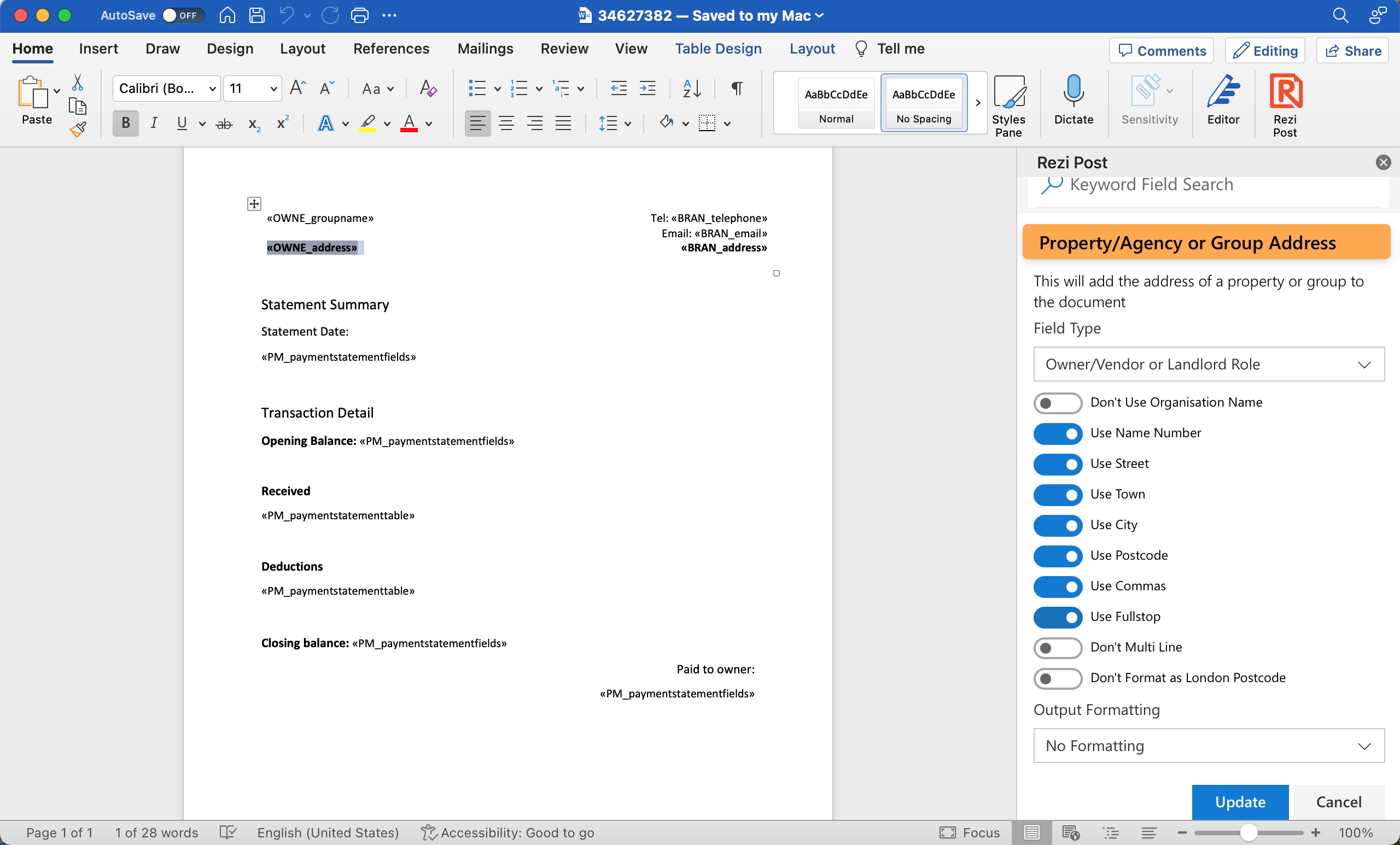Save the document using the disk icon
1400x845 pixels.
point(257,15)
